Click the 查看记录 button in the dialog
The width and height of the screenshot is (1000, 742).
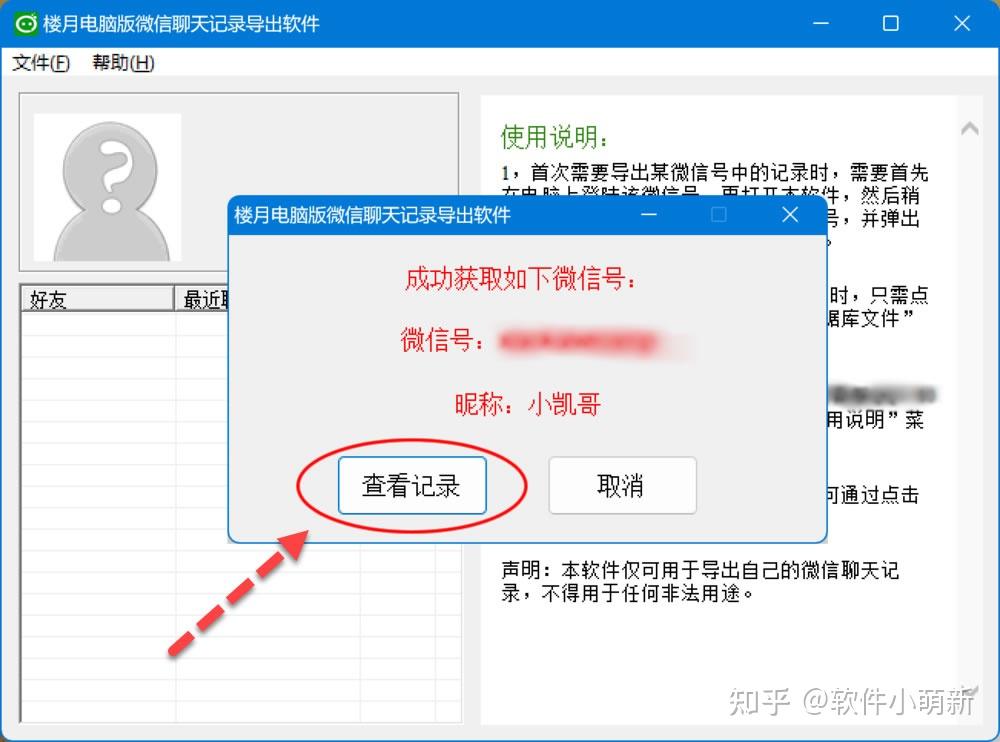412,484
